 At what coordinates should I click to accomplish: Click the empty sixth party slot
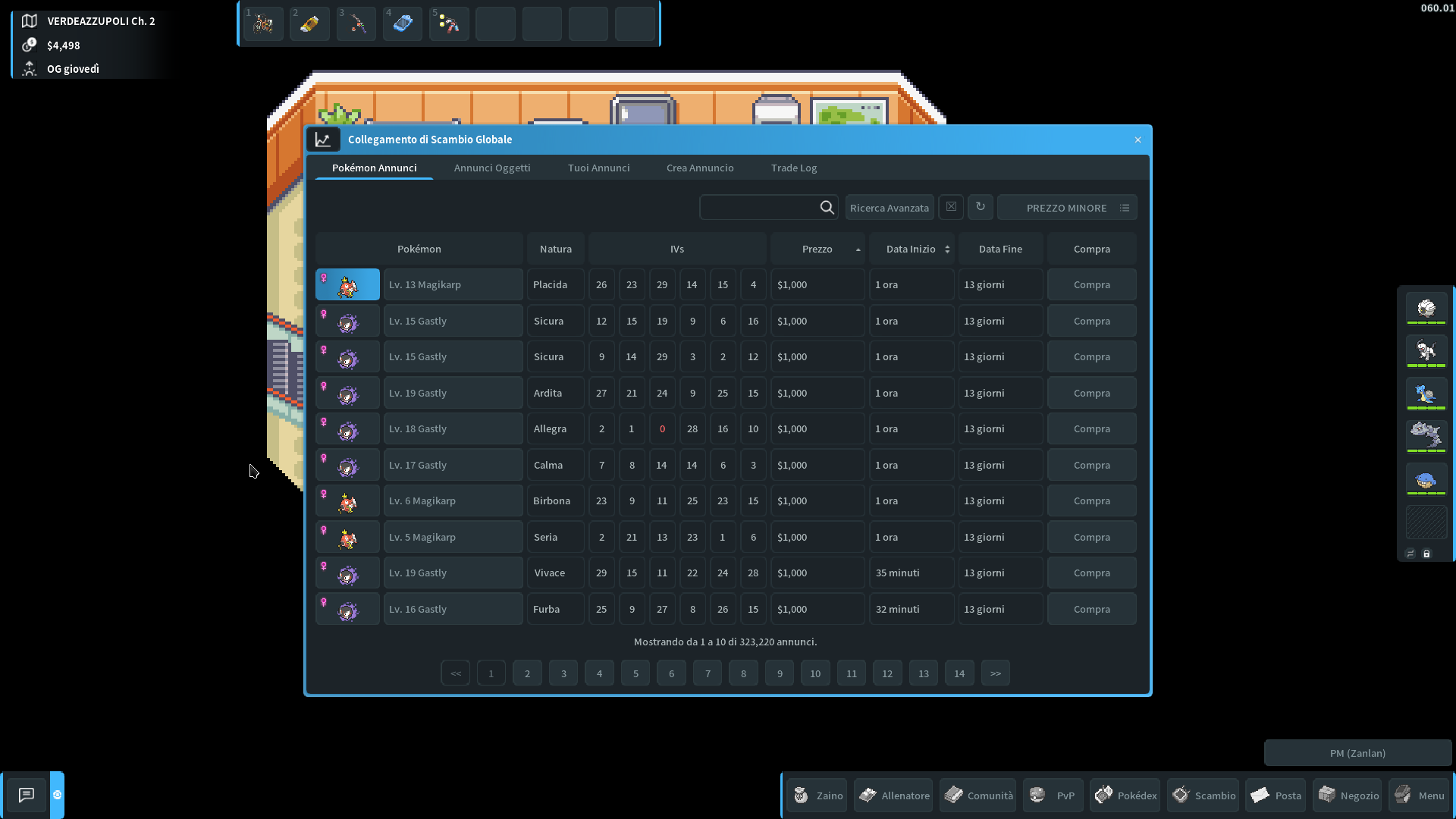pos(1426,522)
